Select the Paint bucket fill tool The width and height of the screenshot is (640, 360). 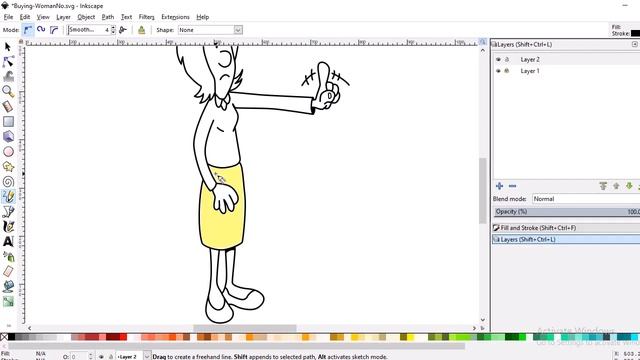(8, 287)
